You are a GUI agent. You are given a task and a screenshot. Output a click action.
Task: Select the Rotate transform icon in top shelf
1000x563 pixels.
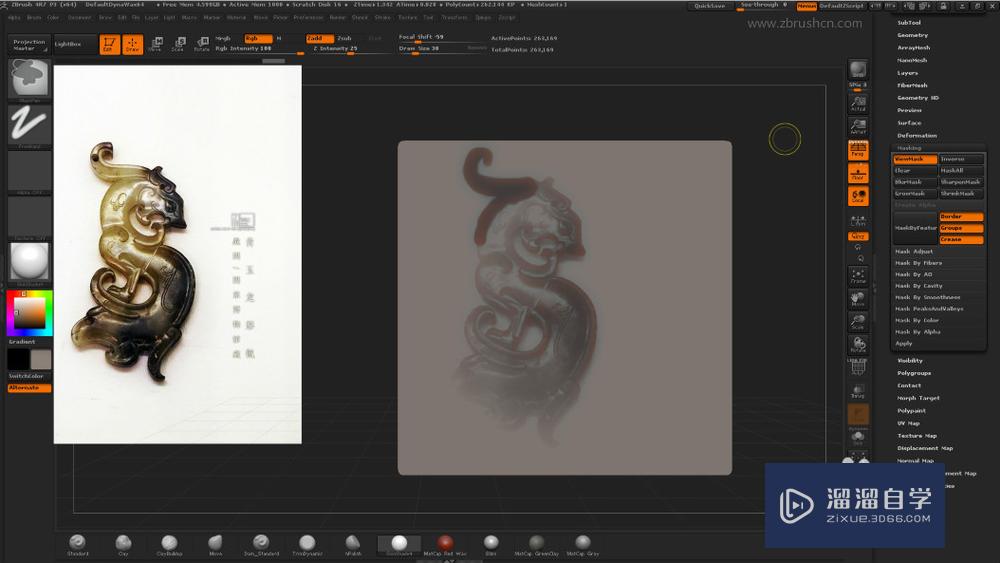tap(202, 44)
